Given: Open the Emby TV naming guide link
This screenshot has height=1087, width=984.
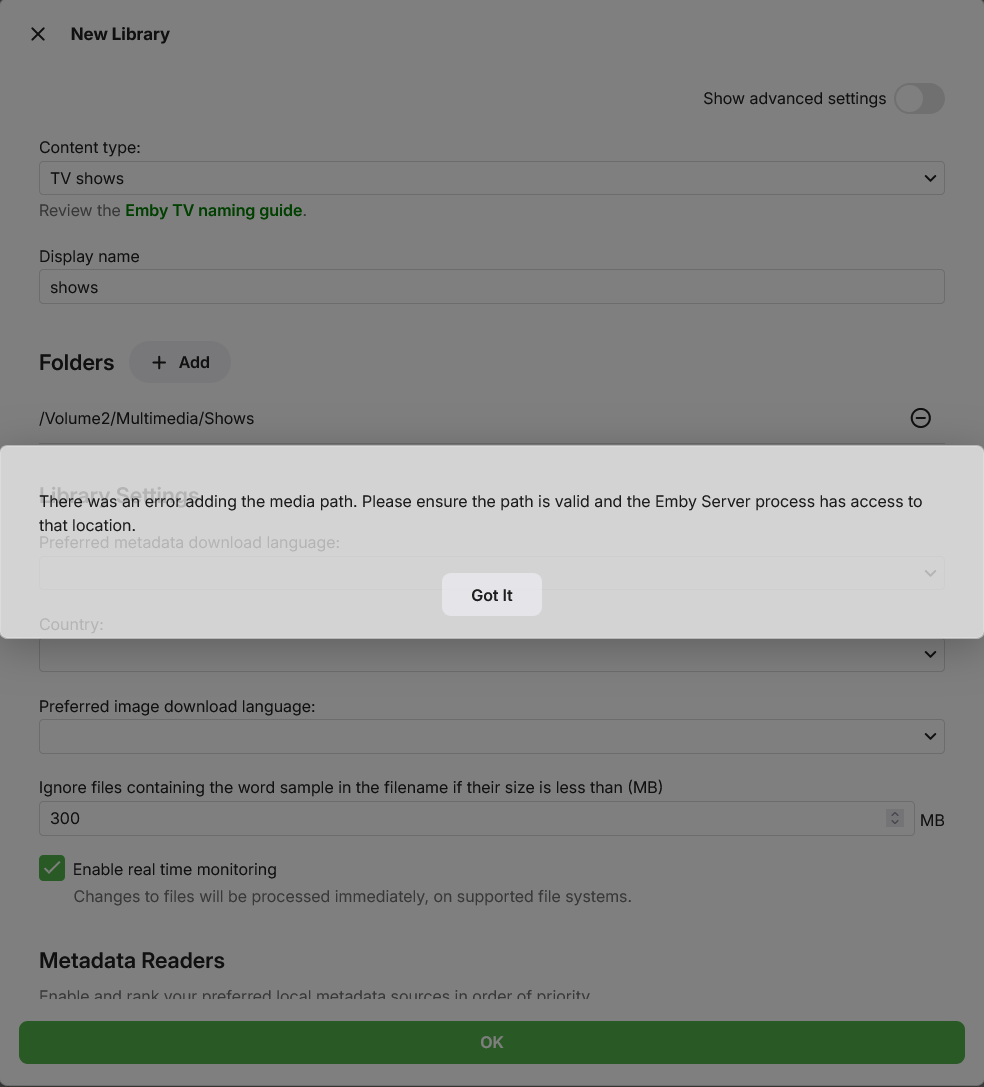Looking at the screenshot, I should pos(214,210).
